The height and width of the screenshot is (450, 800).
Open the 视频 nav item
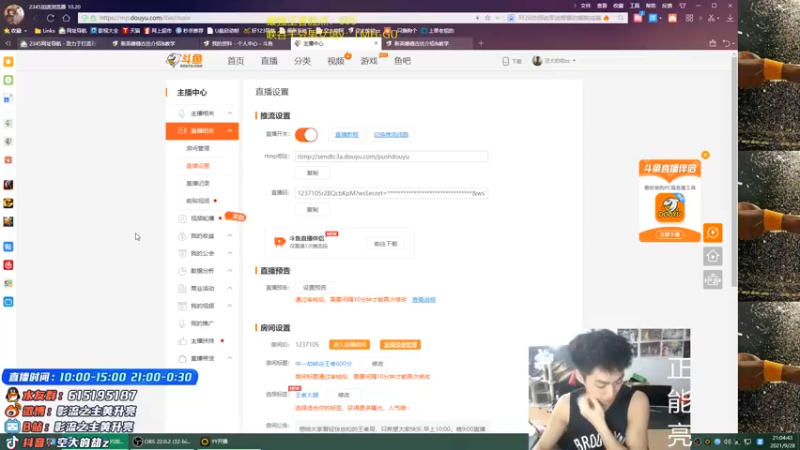coord(336,61)
